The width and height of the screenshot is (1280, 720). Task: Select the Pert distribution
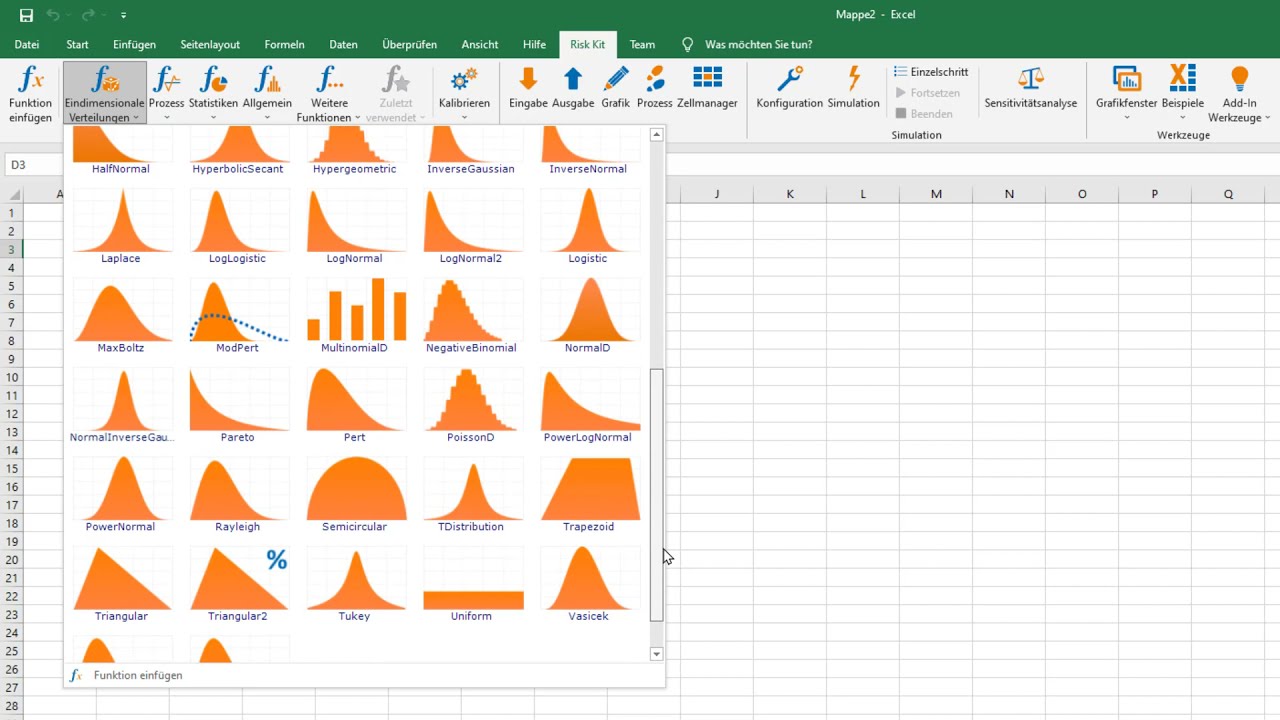pyautogui.click(x=355, y=406)
